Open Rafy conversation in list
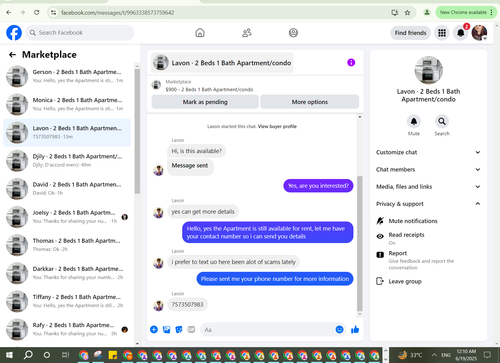The width and height of the screenshot is (500, 363). pos(67,329)
